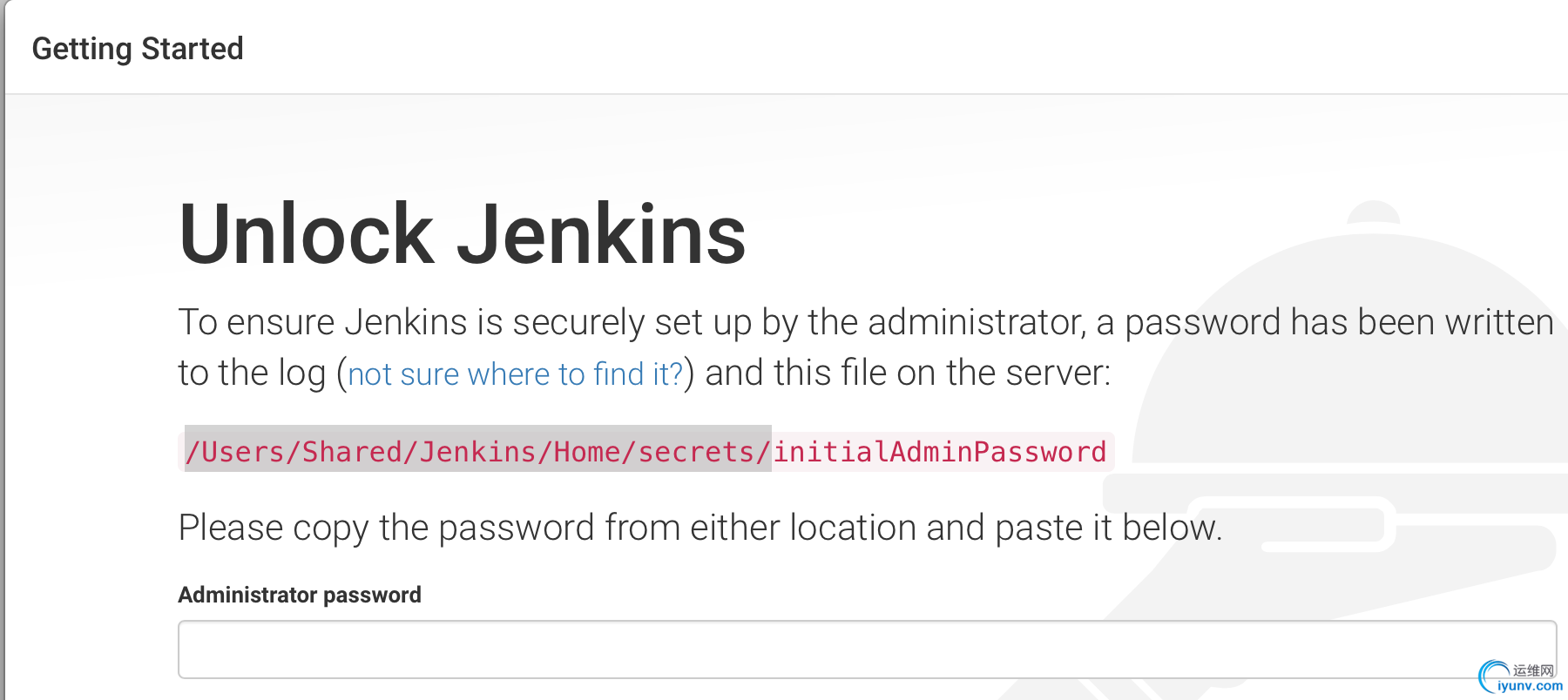Click the iyunv.com watermark logo icon

pyautogui.click(x=1493, y=676)
